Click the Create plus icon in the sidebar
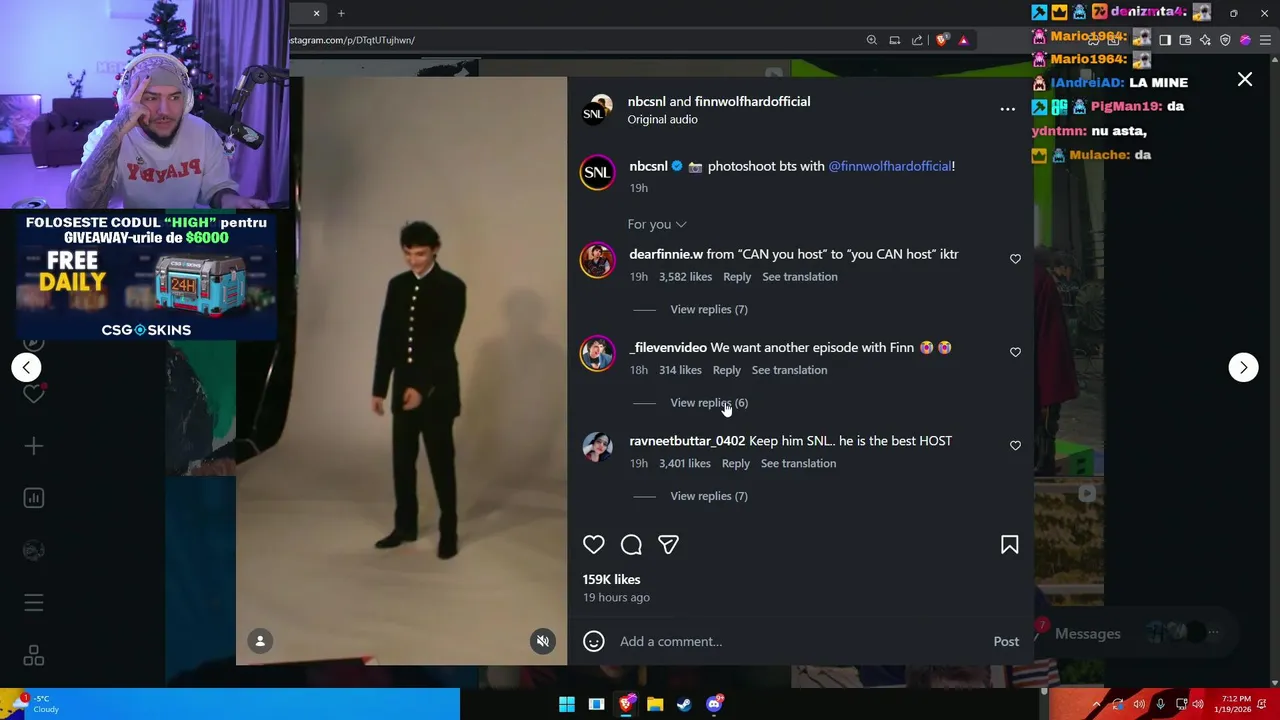 tap(34, 446)
